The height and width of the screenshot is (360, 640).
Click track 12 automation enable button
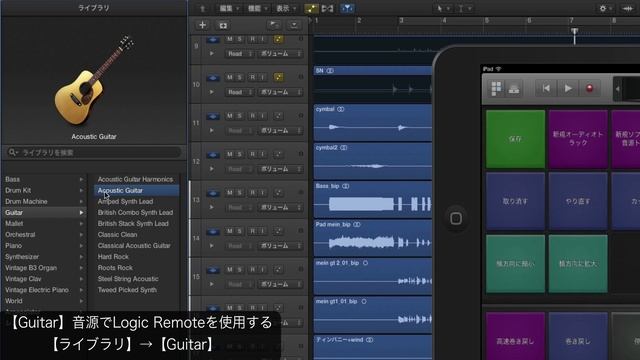click(x=278, y=154)
